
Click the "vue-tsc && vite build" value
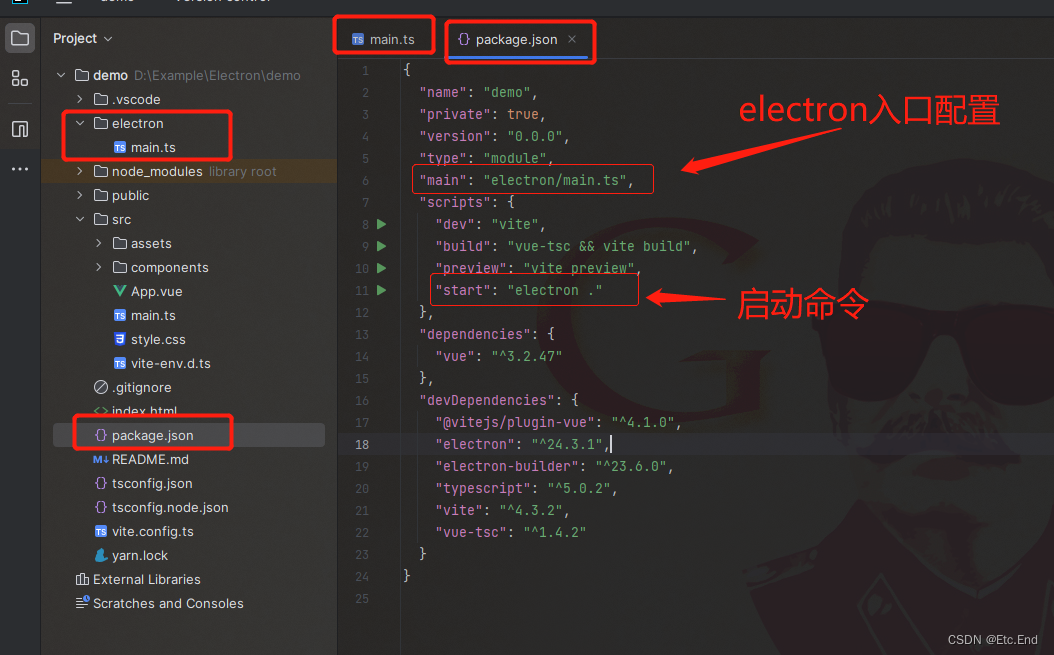point(598,246)
